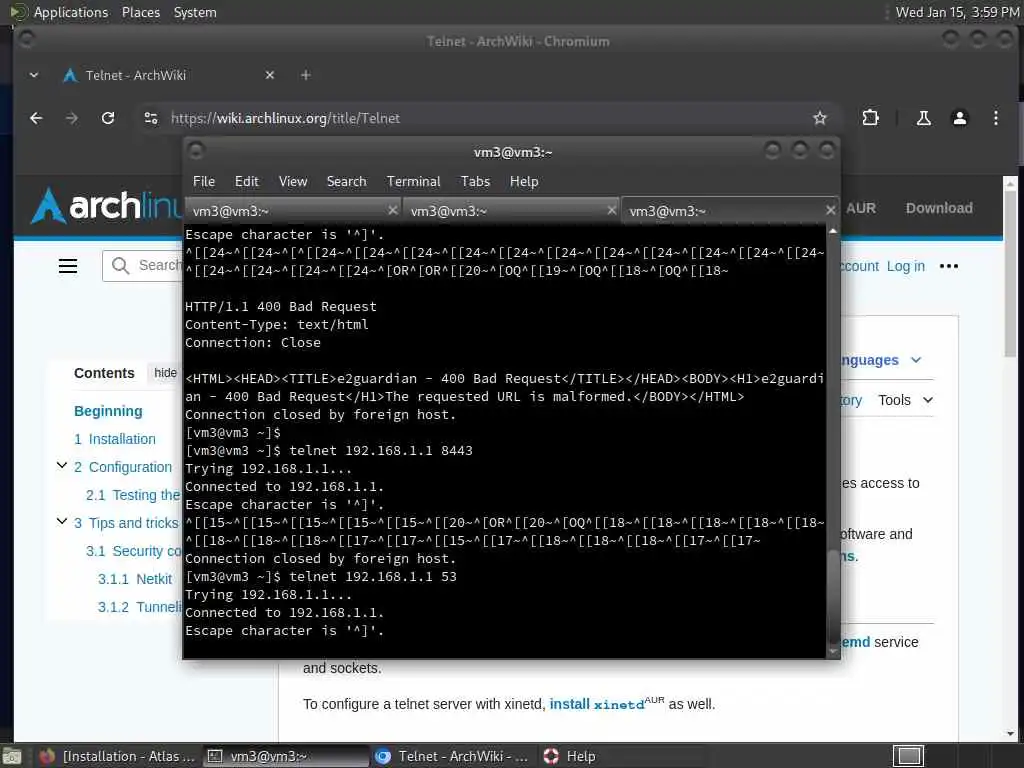Open the Places menu in top panel
The height and width of the screenshot is (768, 1024).
coord(140,12)
